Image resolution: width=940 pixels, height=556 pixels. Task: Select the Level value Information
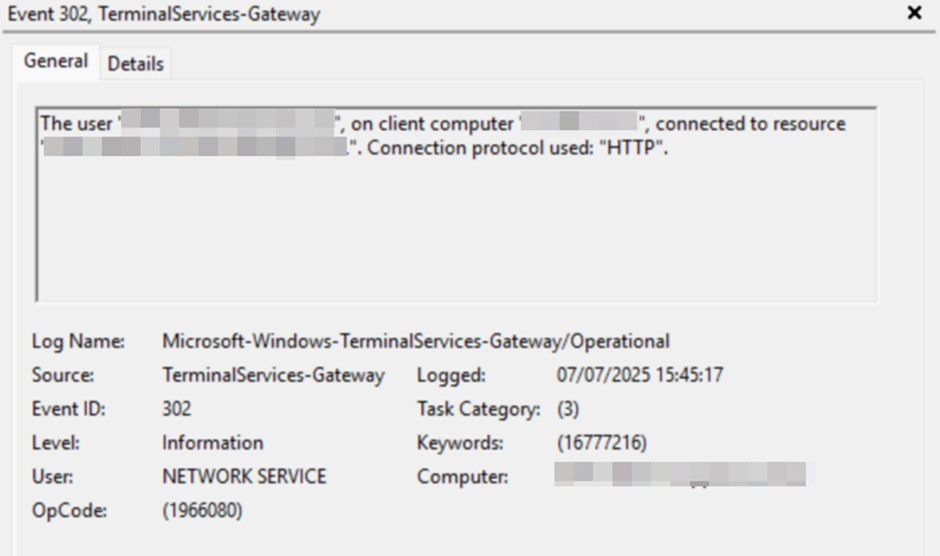pyautogui.click(x=213, y=442)
